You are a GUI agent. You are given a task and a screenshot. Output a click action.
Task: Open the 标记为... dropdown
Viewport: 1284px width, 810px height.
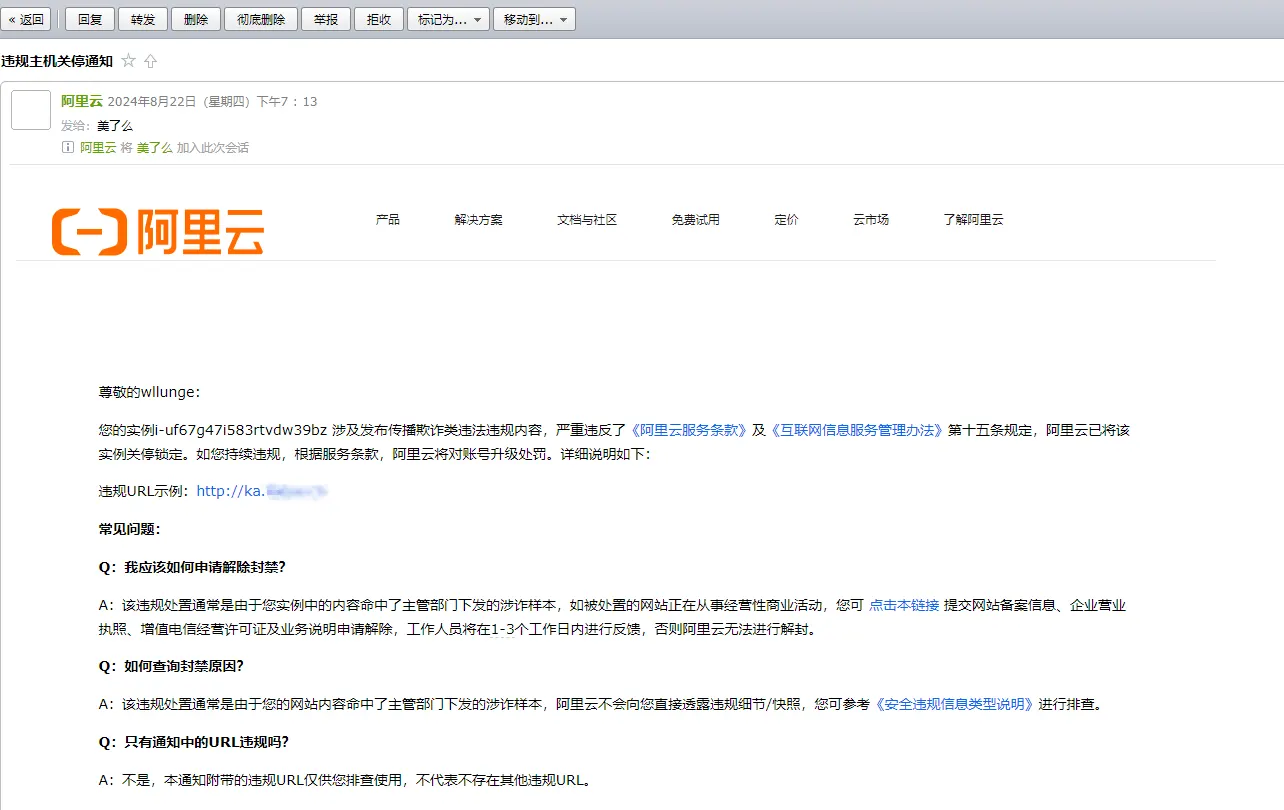pos(448,19)
